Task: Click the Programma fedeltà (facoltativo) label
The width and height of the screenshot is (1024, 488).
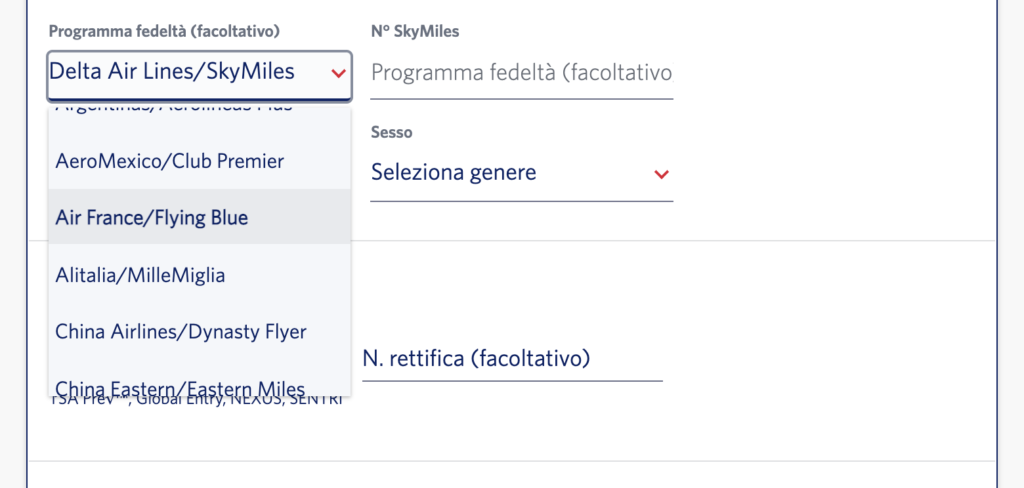Action: pyautogui.click(x=165, y=31)
